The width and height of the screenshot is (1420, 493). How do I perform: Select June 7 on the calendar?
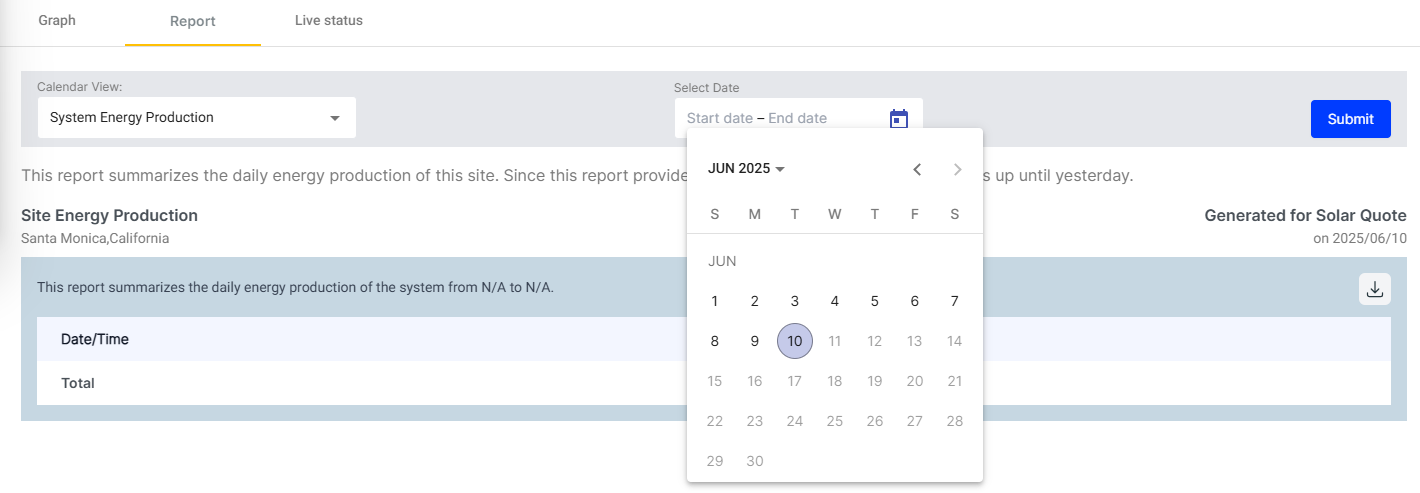click(x=955, y=301)
